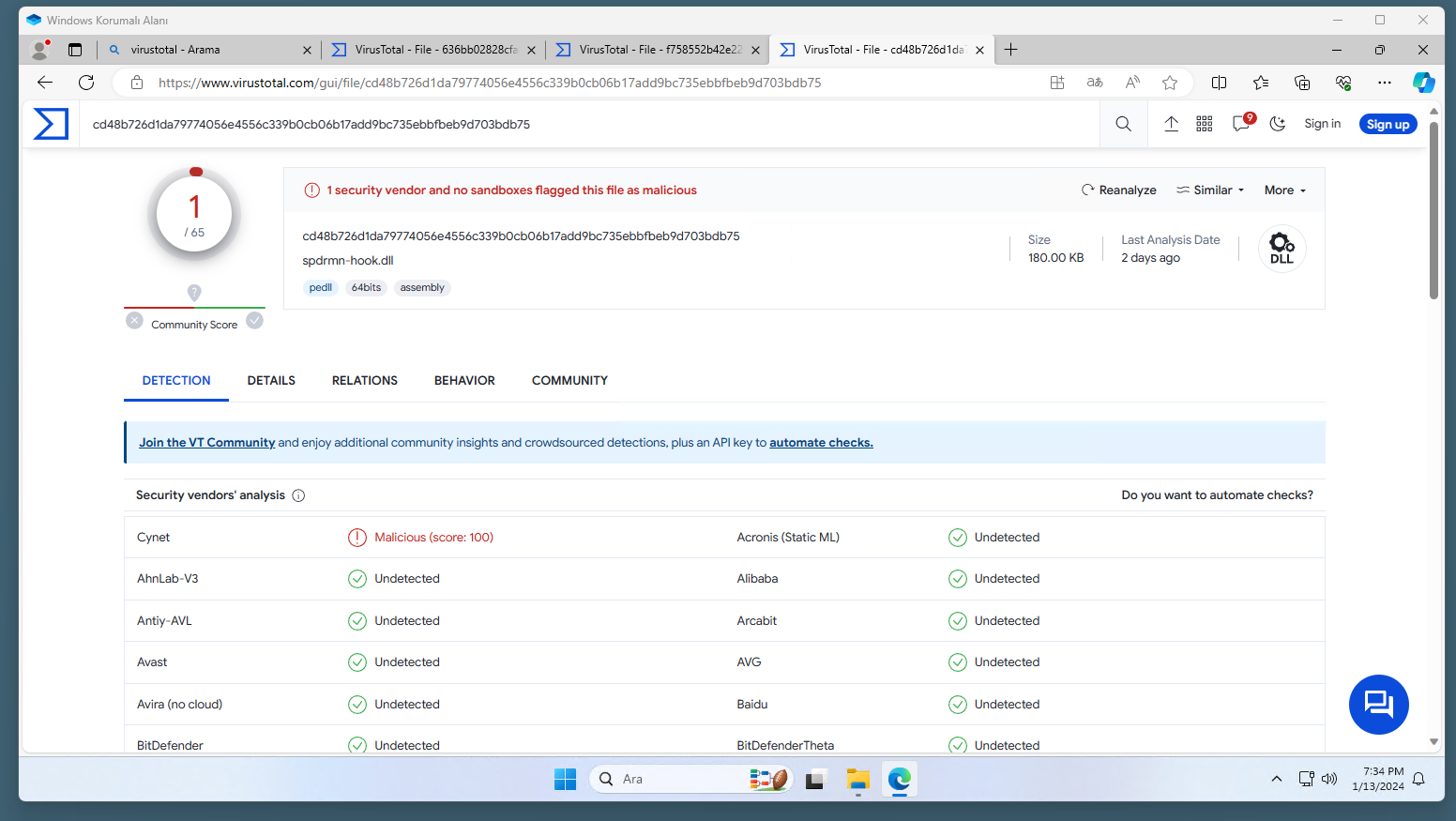The image size is (1456, 821).
Task: Open a new browser tab
Action: (x=1010, y=50)
